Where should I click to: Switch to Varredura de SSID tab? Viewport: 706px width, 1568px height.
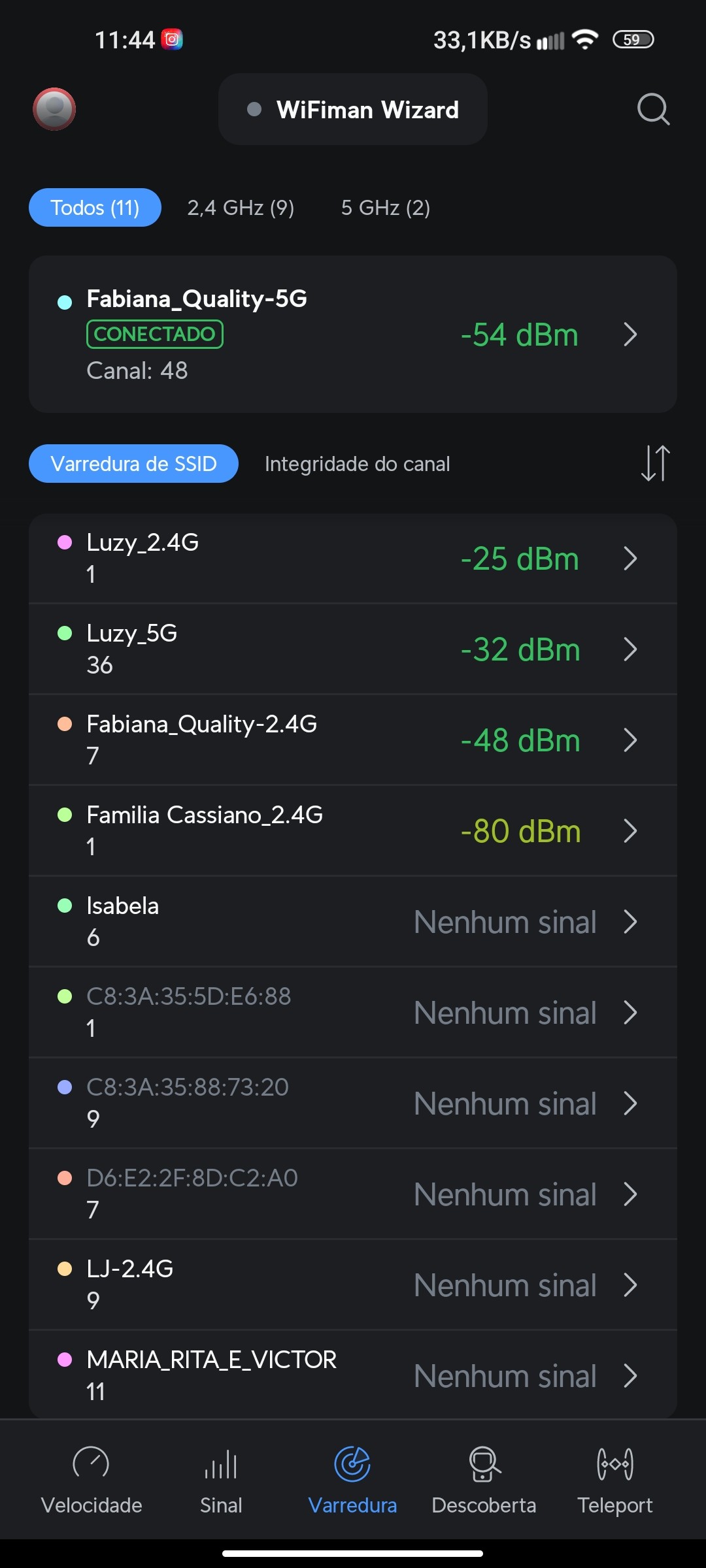tap(133, 464)
